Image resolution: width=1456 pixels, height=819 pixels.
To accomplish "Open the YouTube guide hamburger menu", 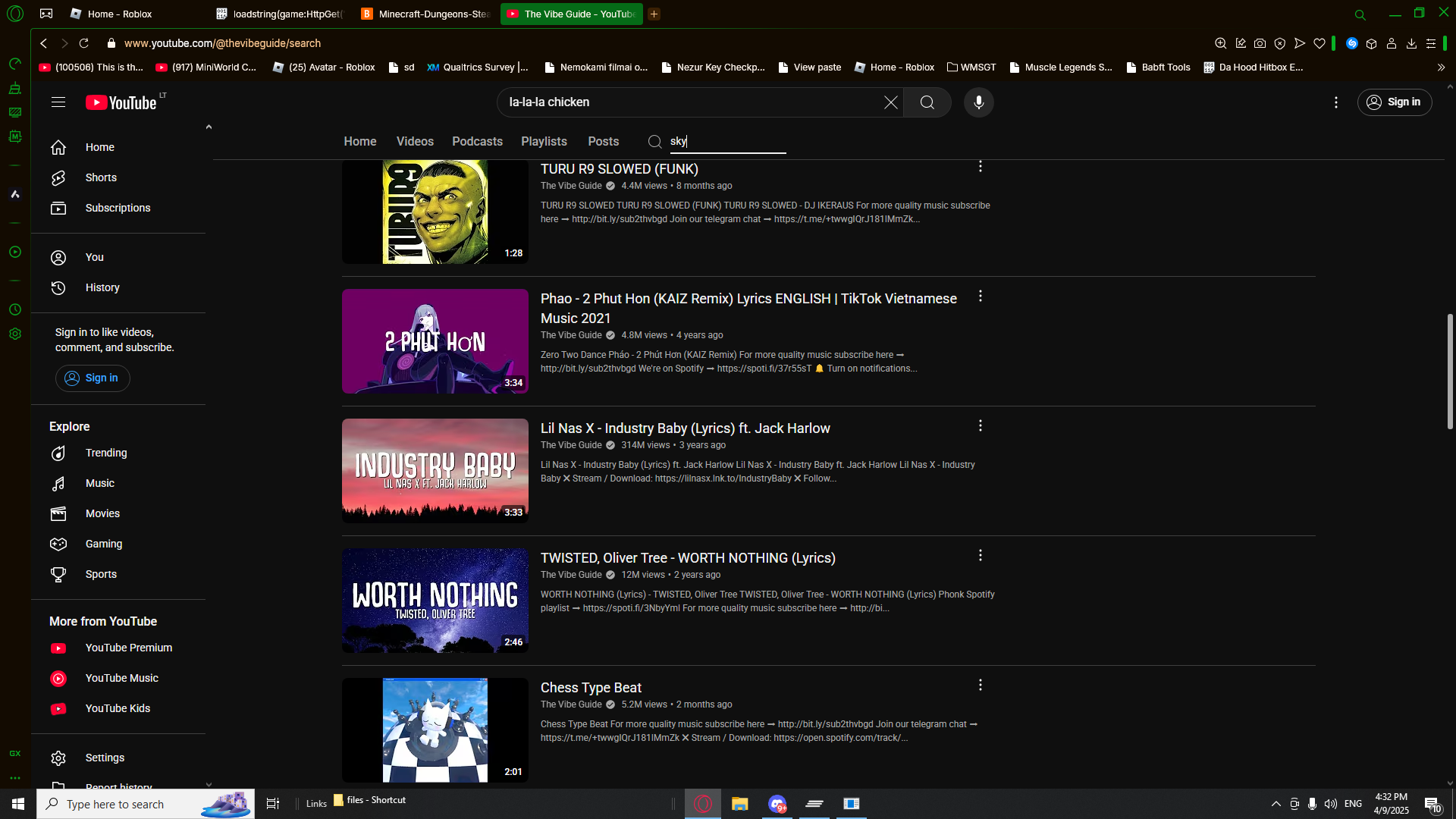I will coord(58,102).
